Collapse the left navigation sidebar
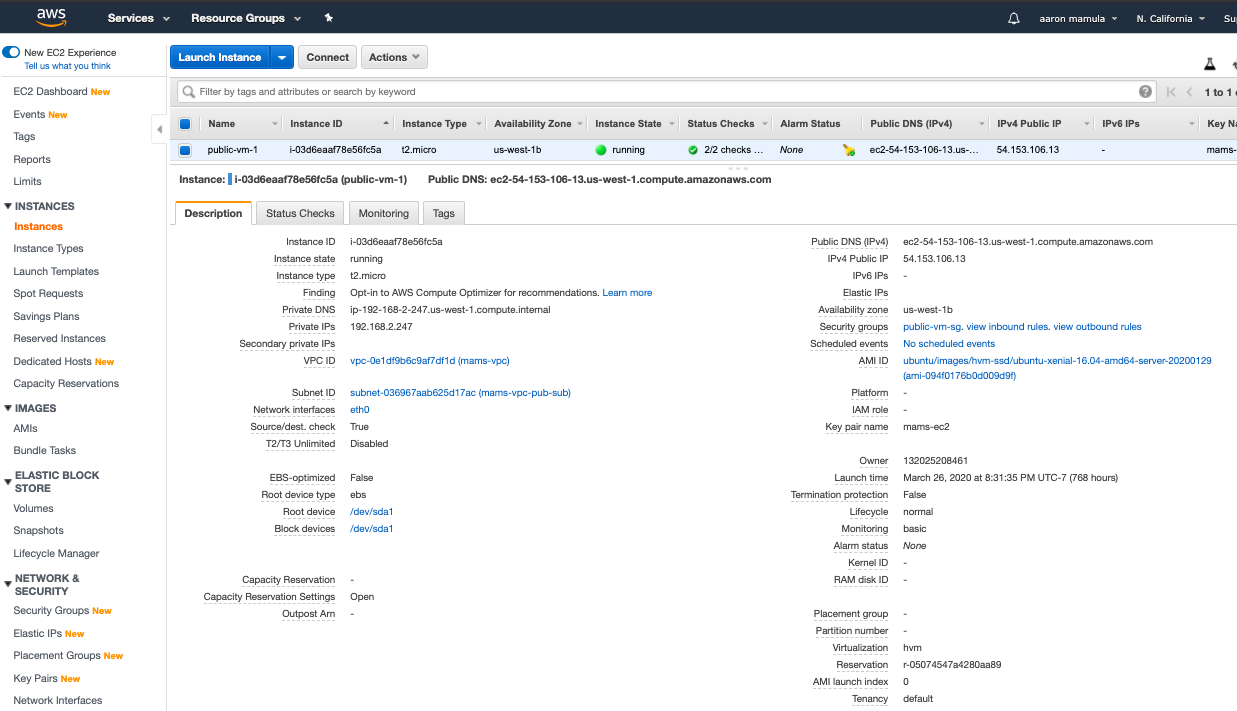The height and width of the screenshot is (711, 1237). point(159,129)
